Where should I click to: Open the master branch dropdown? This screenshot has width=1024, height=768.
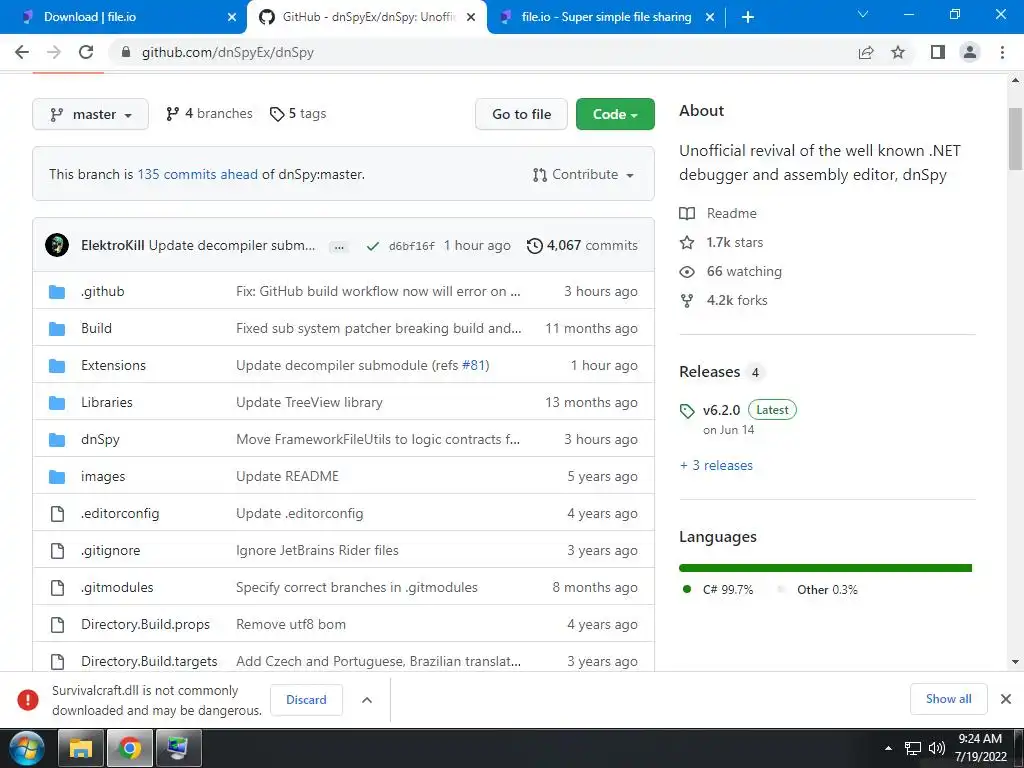pos(90,114)
